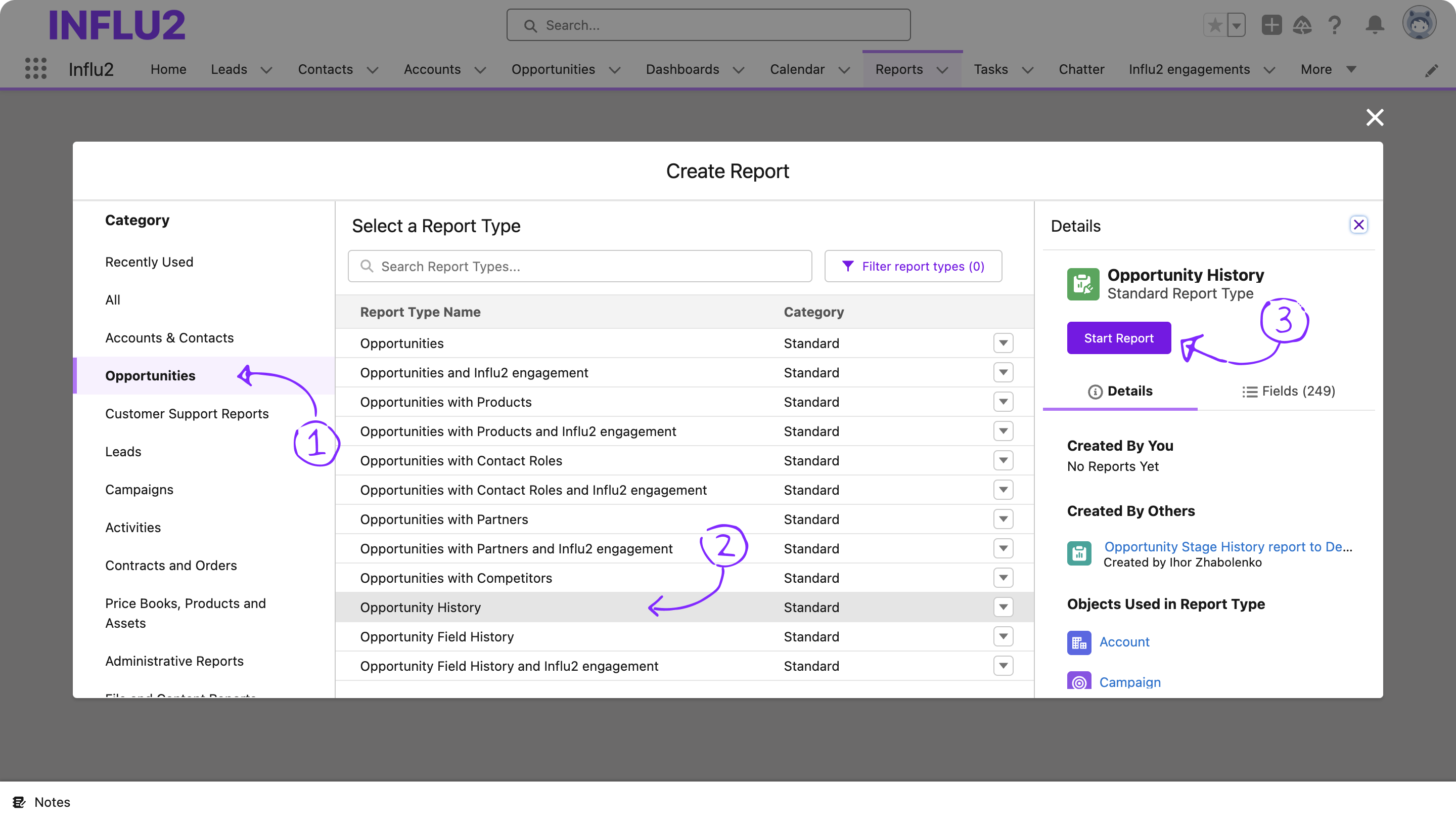
Task: Click in the Search Report Types field
Action: (x=580, y=266)
